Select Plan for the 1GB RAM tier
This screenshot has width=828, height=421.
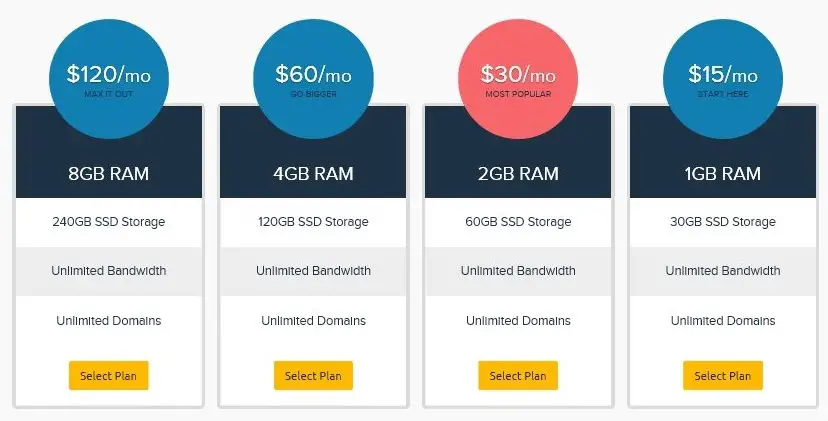click(722, 376)
